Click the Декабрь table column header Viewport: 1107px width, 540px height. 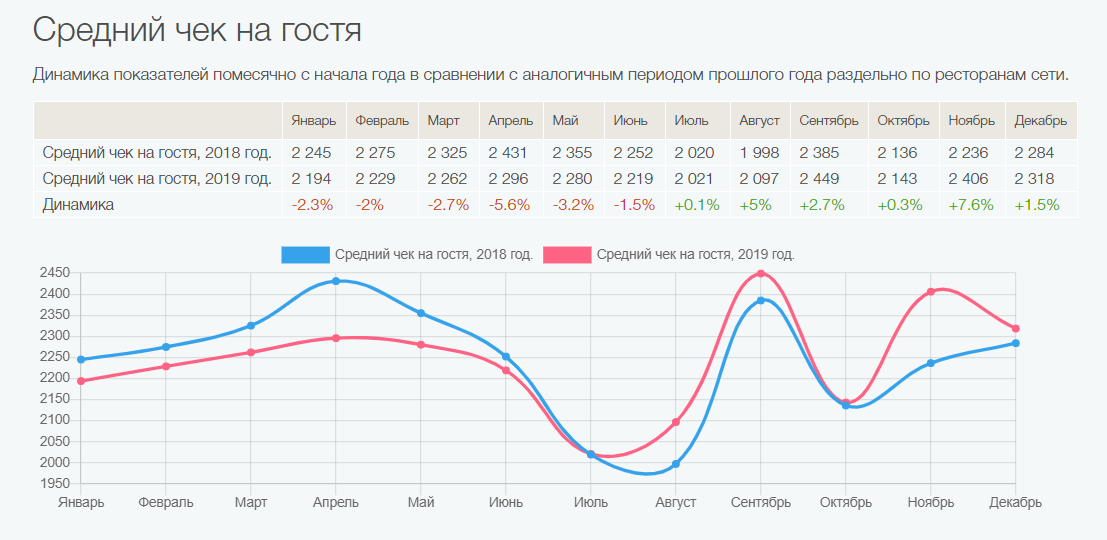coord(1040,121)
